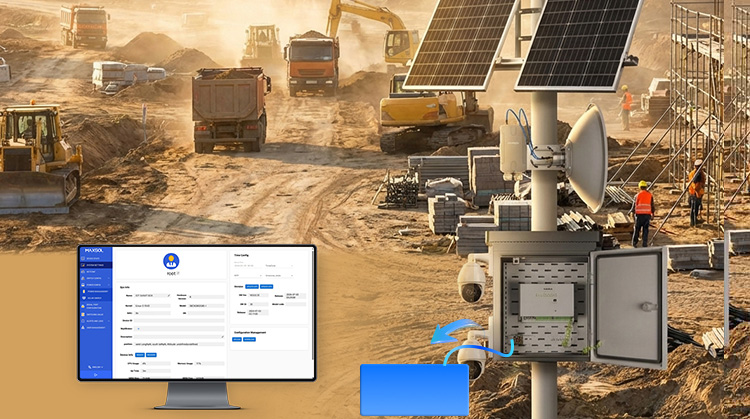
Task: Click the edit pencil in the Name field
Action: pyautogui.click(x=169, y=296)
